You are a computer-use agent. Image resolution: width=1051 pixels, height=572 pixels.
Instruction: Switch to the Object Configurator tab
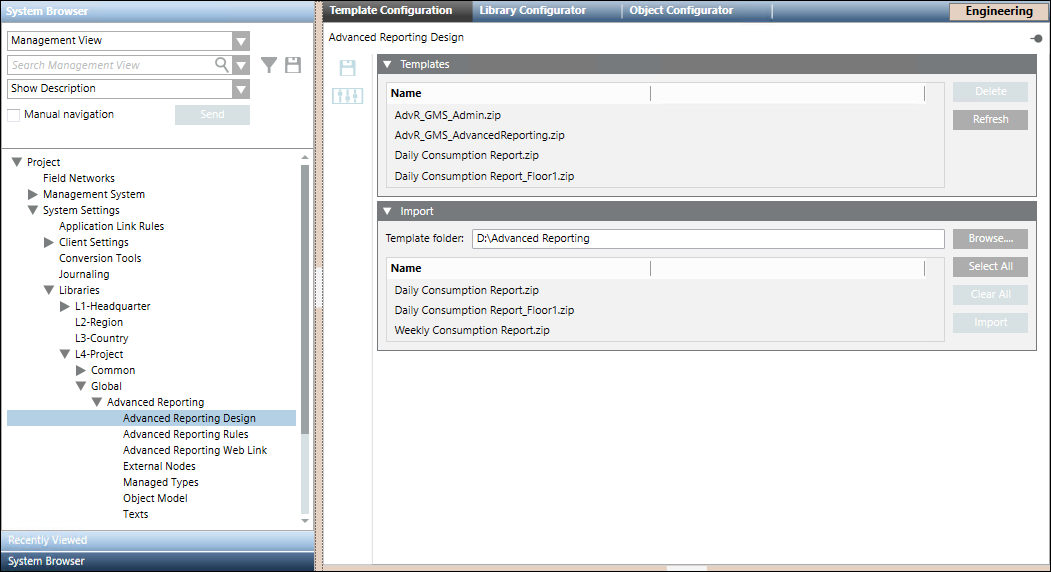click(681, 11)
